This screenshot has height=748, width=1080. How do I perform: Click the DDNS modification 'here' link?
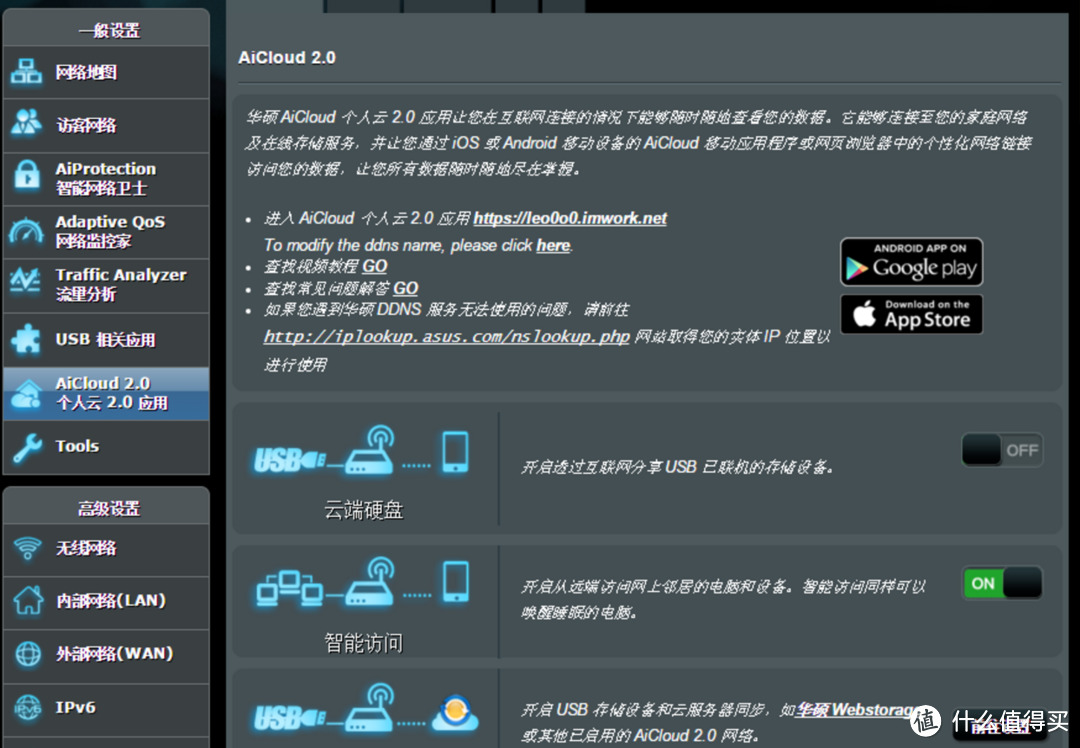(553, 245)
